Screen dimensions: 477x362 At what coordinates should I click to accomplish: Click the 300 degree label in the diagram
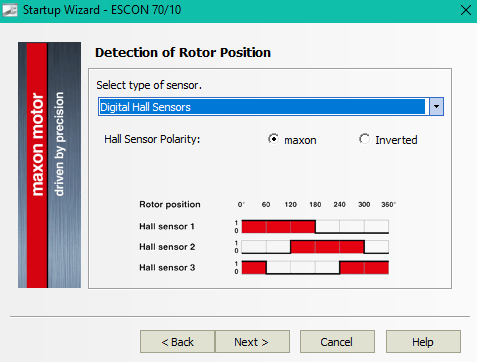[364, 204]
